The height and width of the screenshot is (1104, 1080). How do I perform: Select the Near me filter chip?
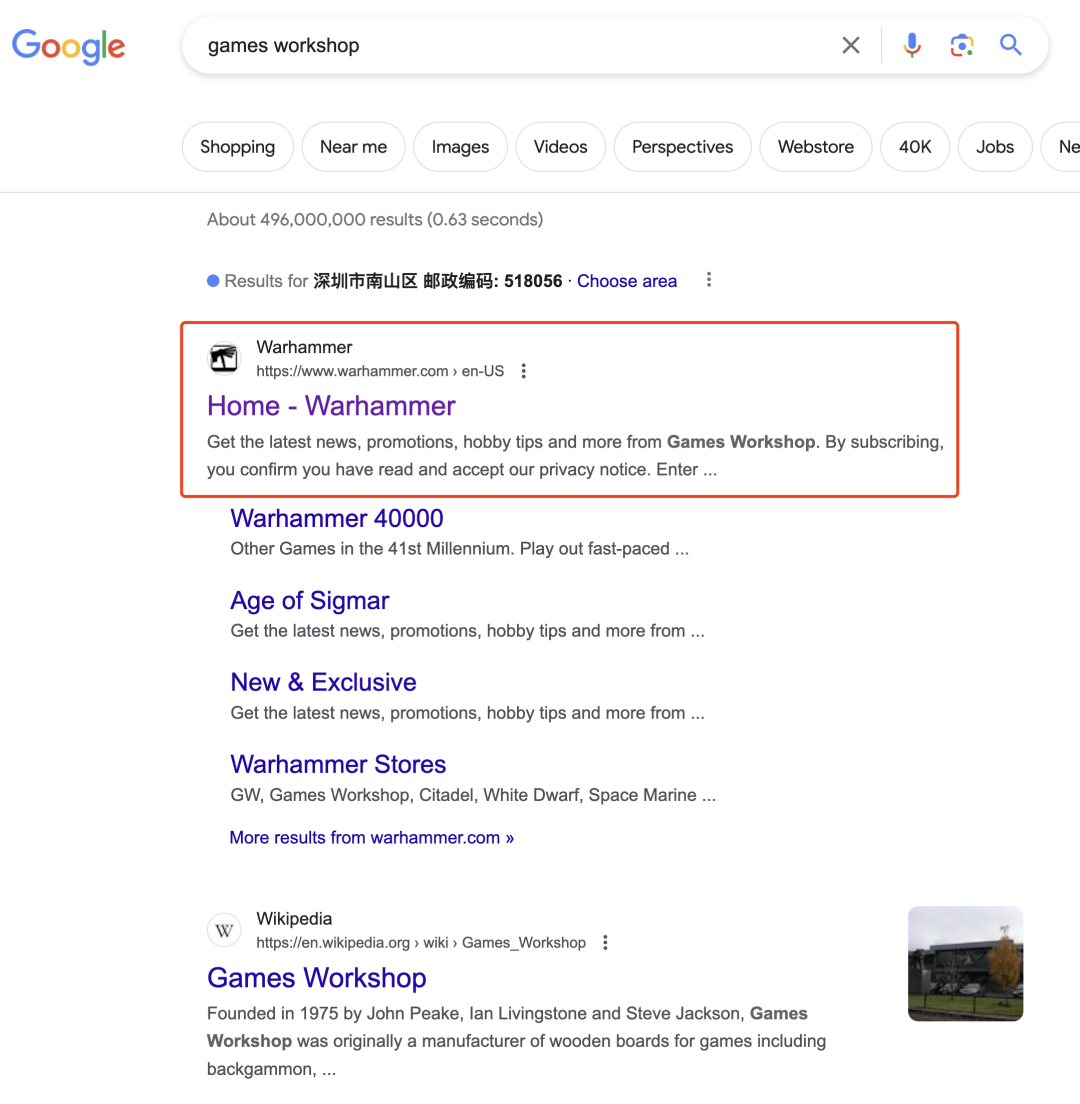click(353, 146)
